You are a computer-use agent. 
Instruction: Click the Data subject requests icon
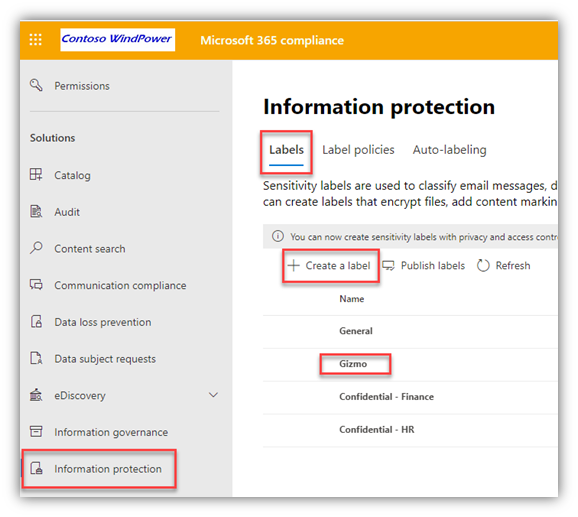pyautogui.click(x=36, y=358)
